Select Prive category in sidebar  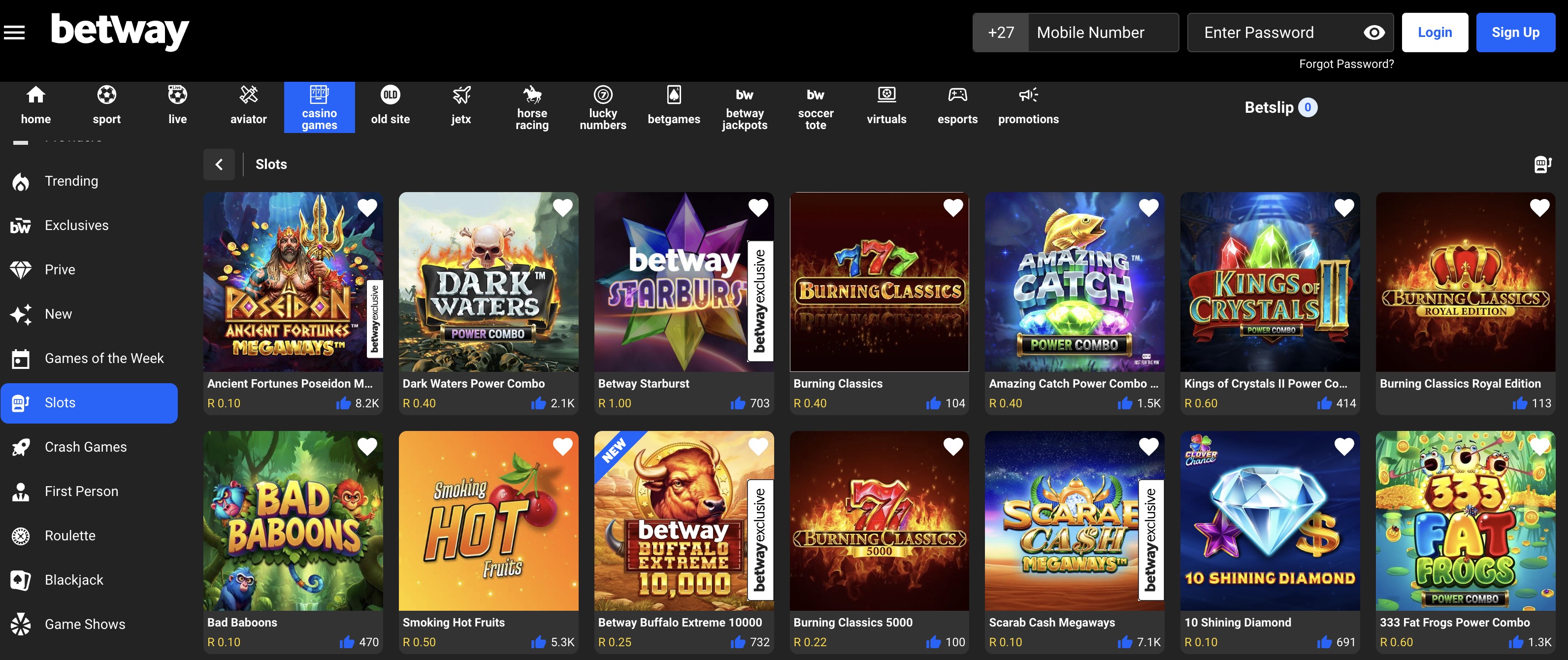point(89,270)
